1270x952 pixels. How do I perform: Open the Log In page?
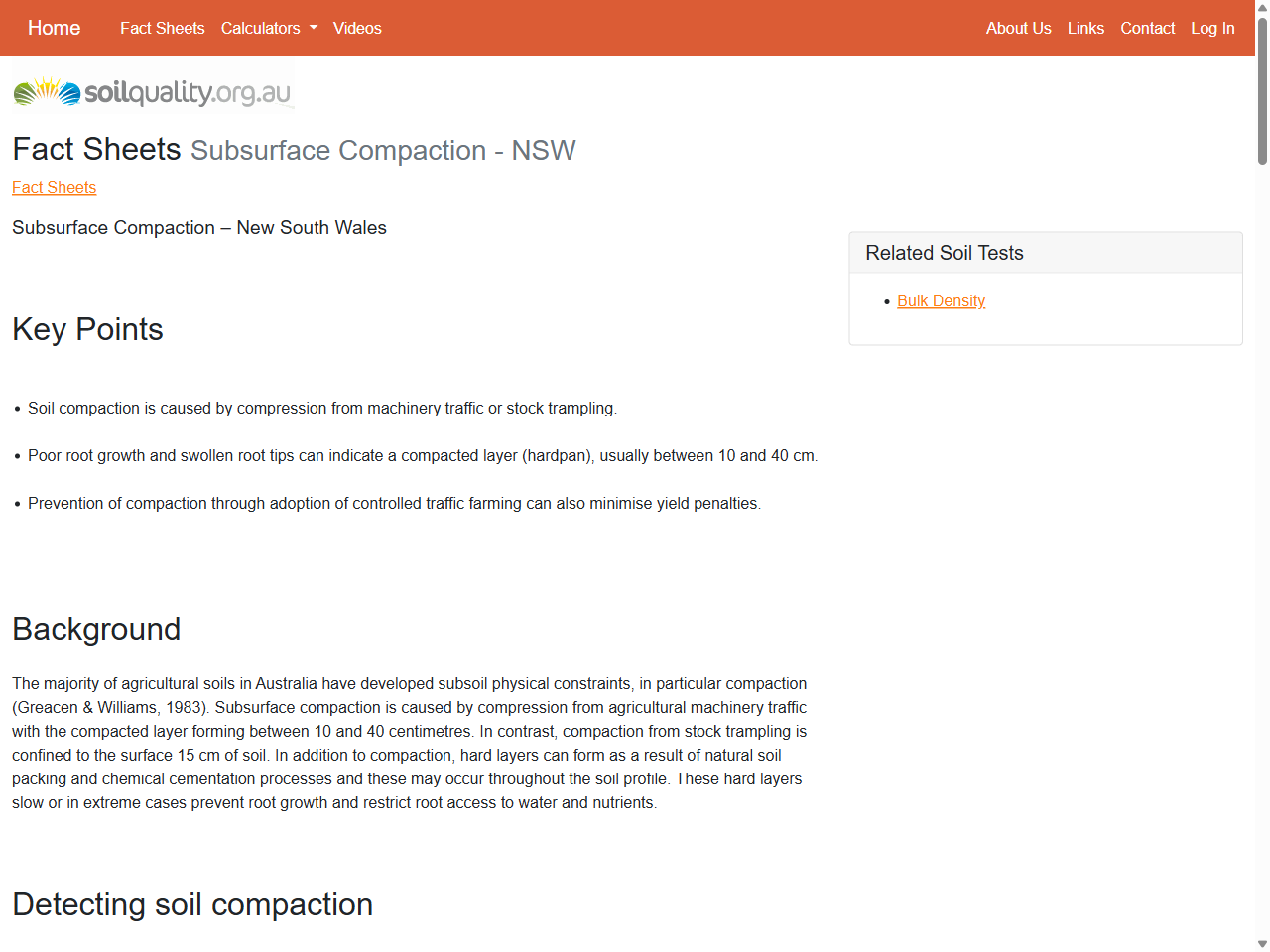click(1212, 28)
